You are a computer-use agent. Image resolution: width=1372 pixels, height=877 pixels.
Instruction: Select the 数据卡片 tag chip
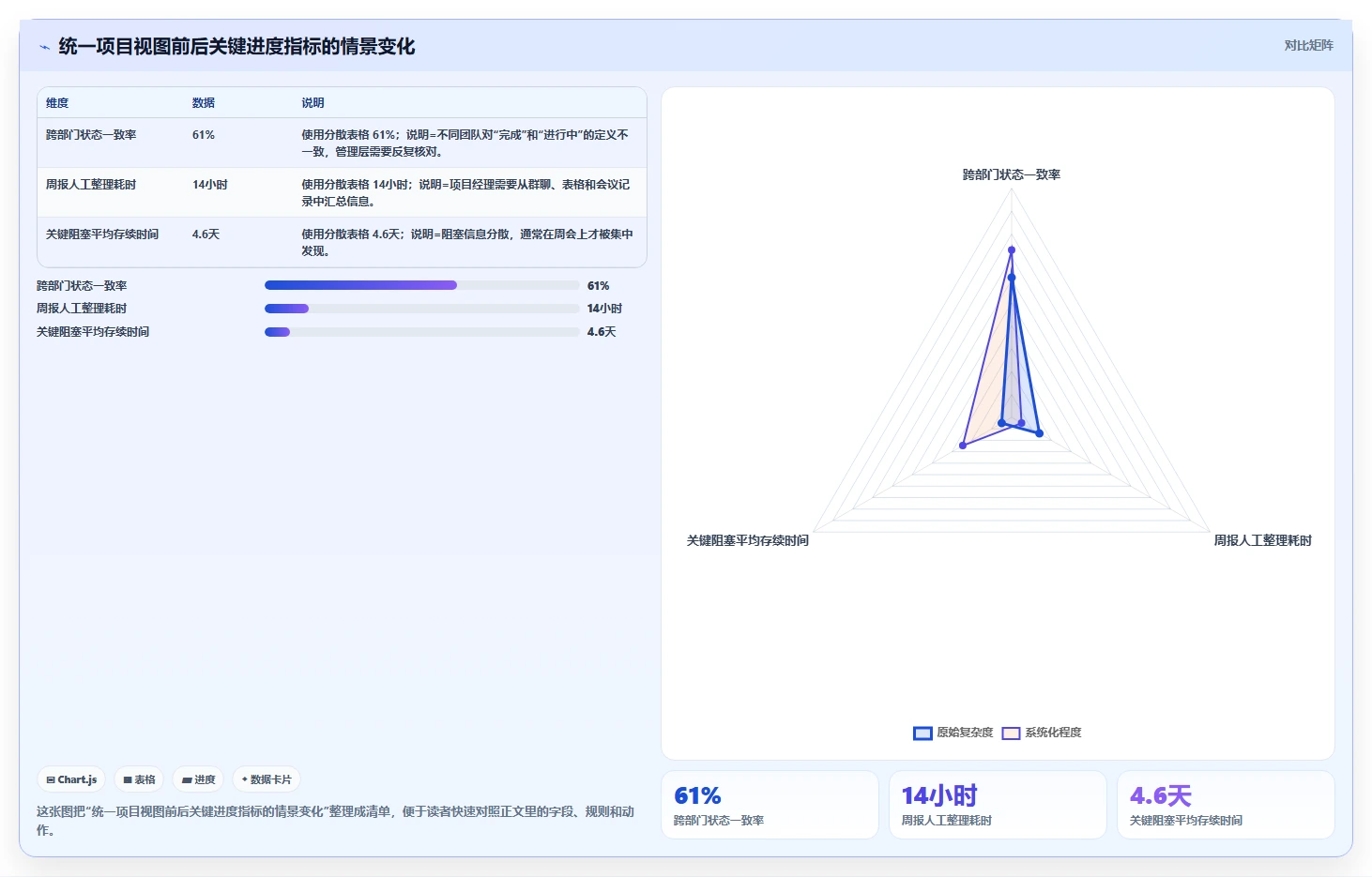pyautogui.click(x=267, y=779)
